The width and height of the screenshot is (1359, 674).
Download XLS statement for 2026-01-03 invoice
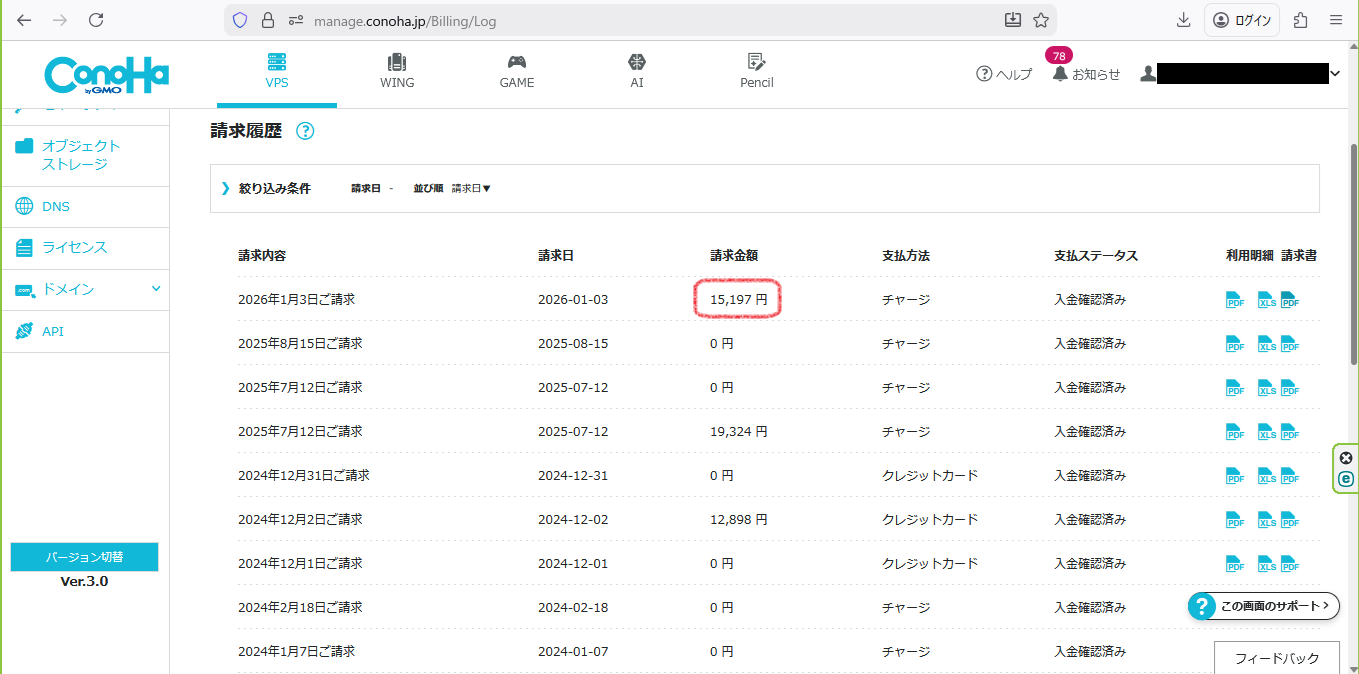(1266, 300)
